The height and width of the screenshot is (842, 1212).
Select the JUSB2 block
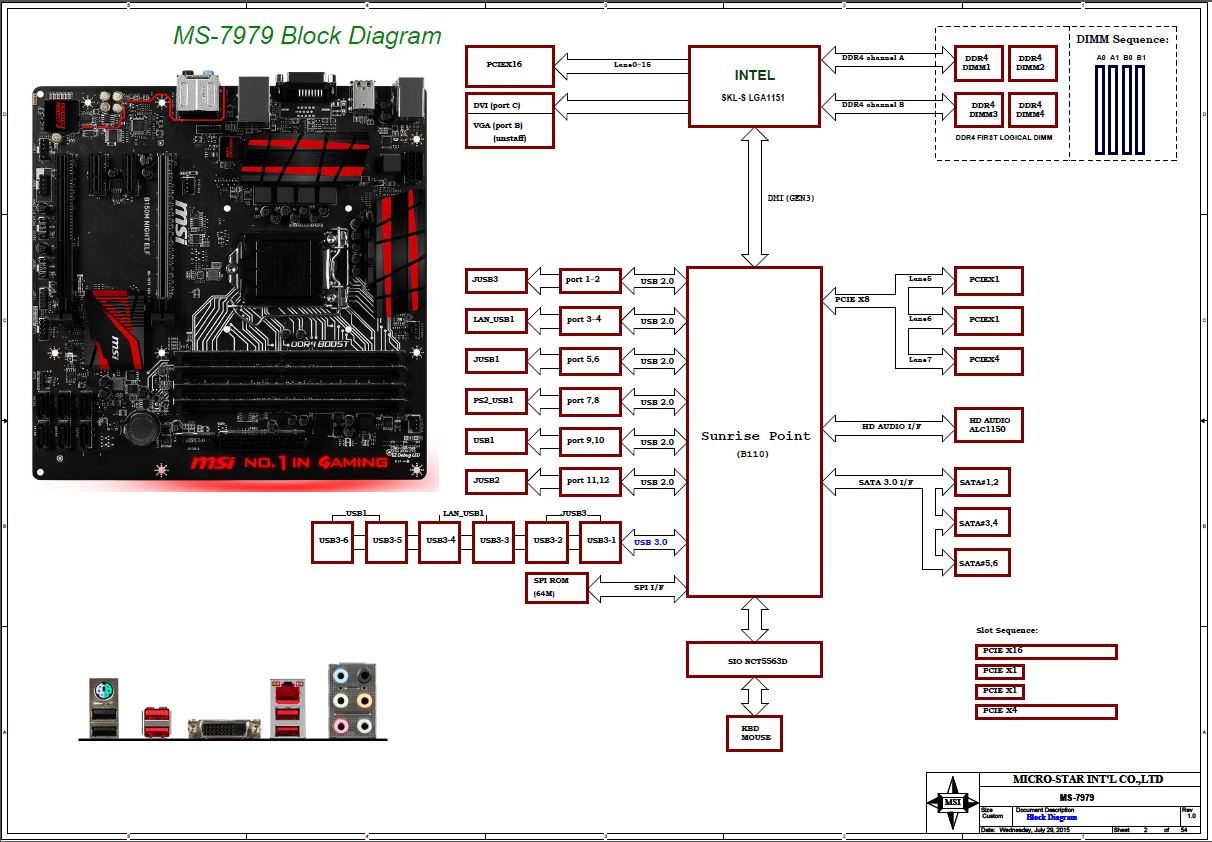(495, 481)
